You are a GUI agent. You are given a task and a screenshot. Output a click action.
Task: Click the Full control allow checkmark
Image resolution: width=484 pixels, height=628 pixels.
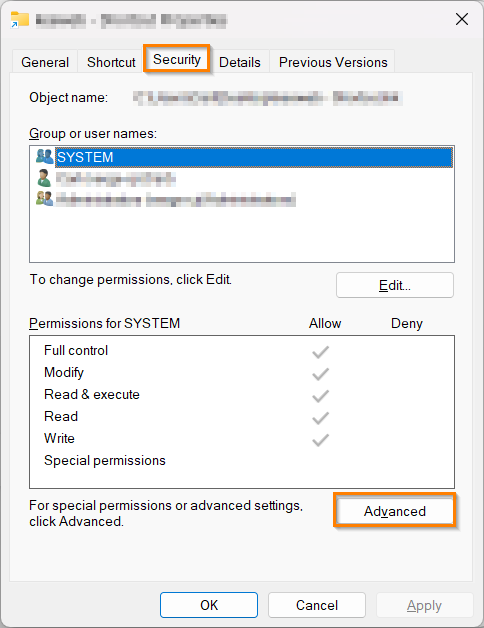coord(321,352)
